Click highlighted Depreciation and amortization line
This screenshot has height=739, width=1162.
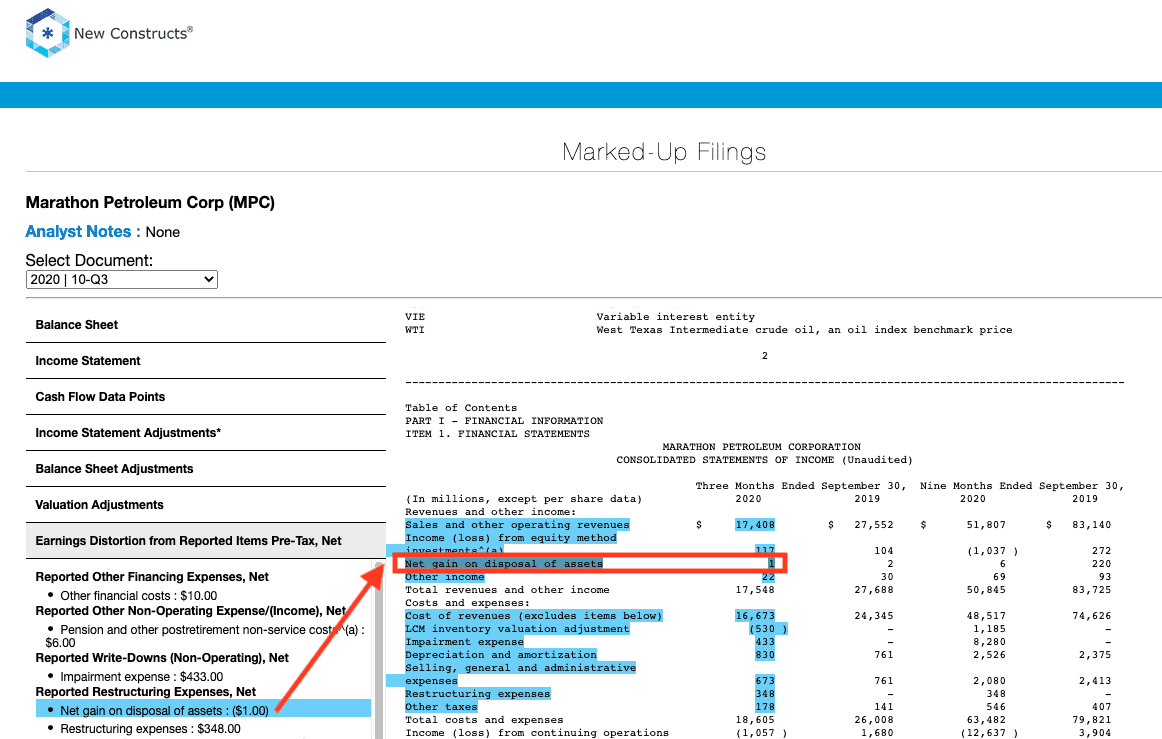coord(501,655)
